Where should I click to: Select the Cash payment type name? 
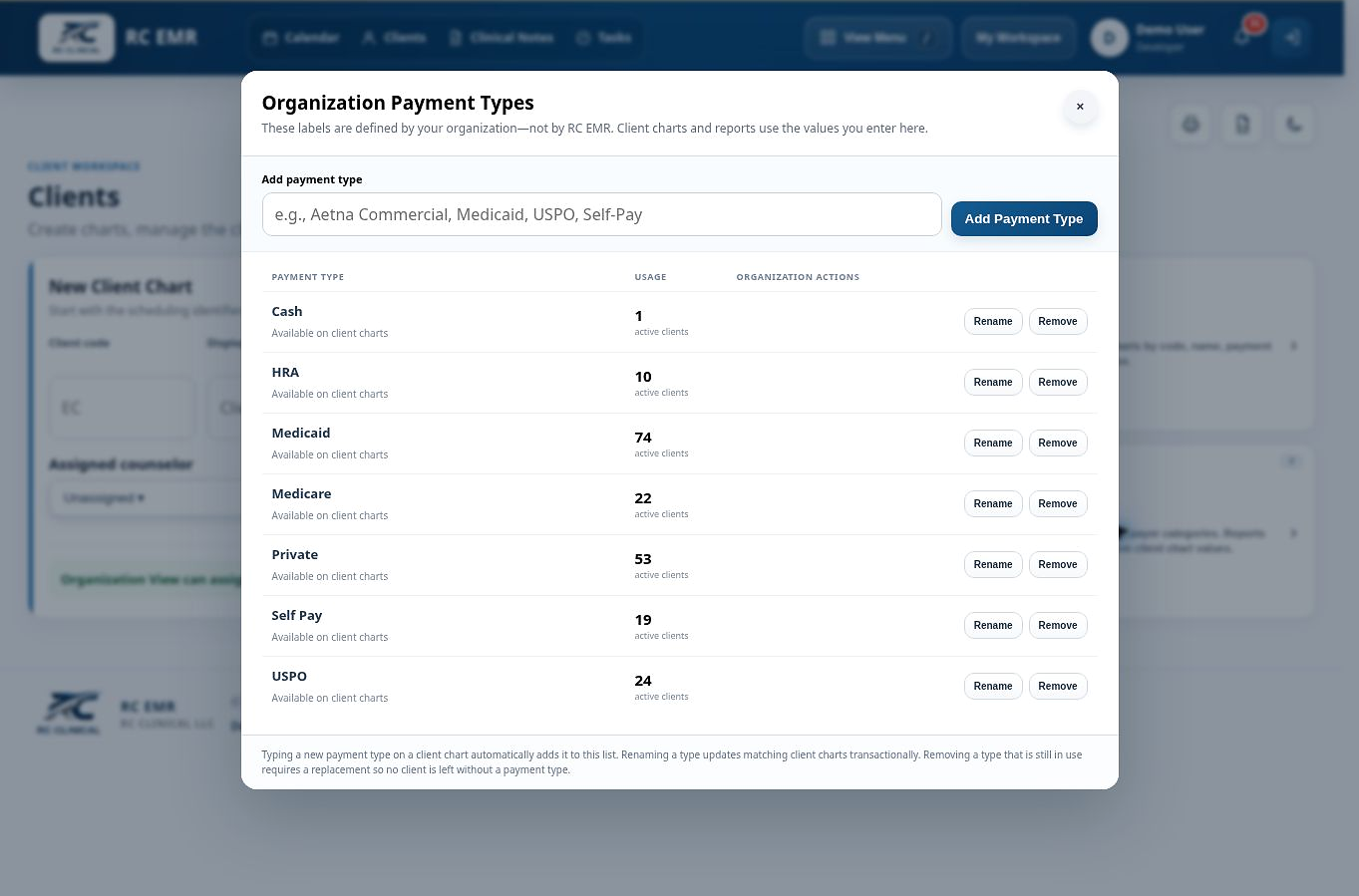(x=287, y=312)
